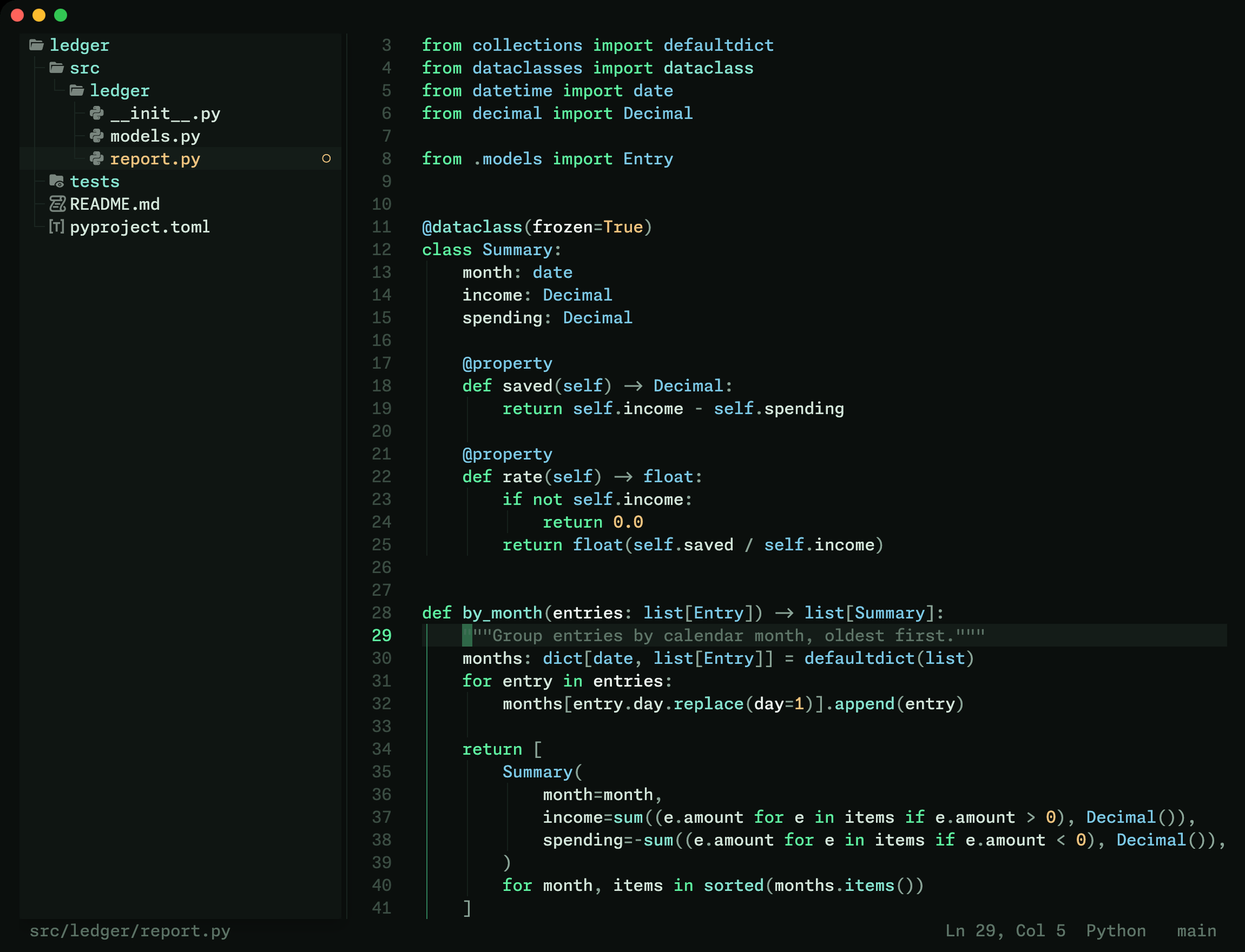Click the pyproject.toml file icon
Image resolution: width=1245 pixels, height=952 pixels.
tap(57, 226)
